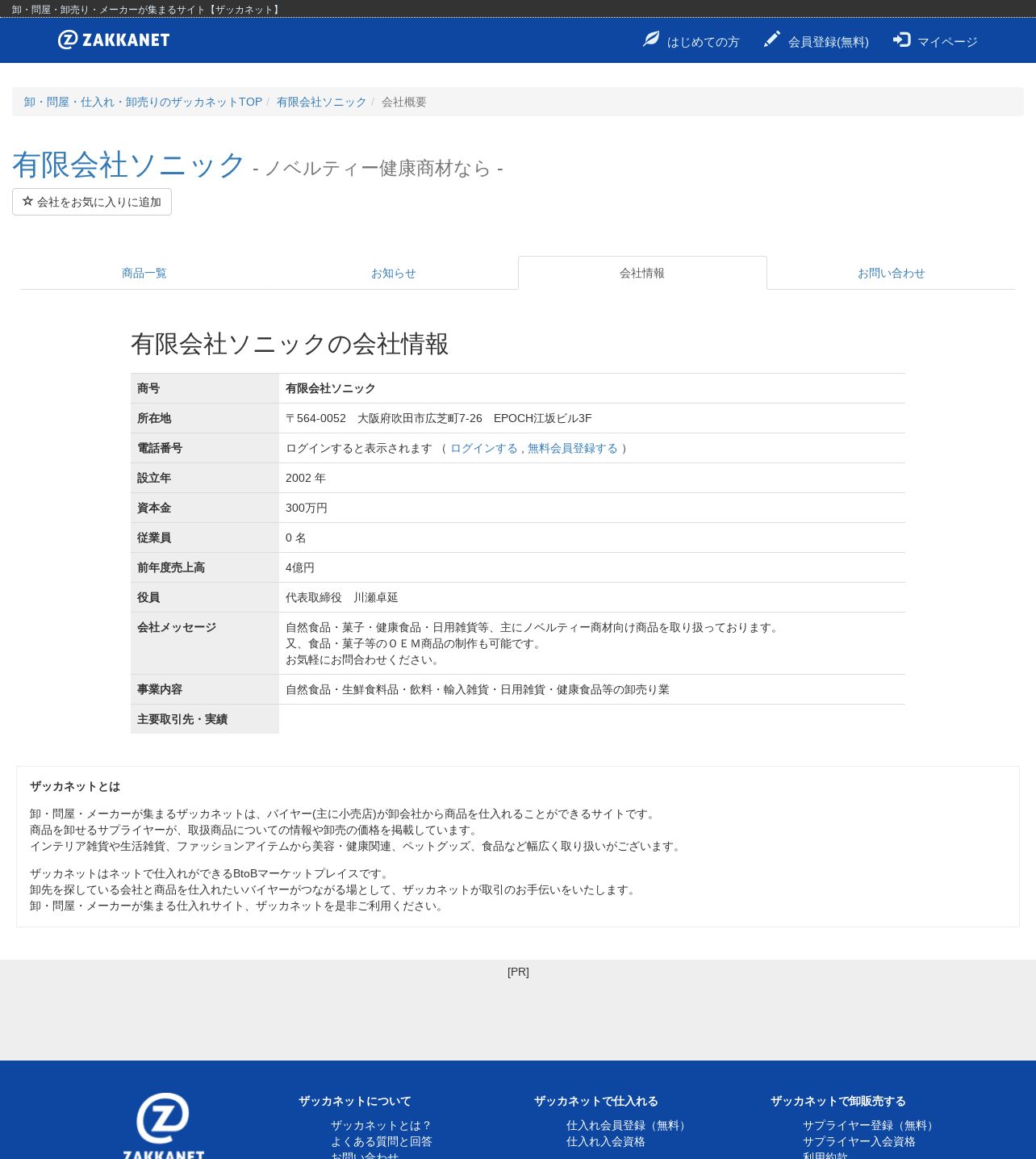This screenshot has height=1159, width=1036.
Task: Click breadcrumb 卸・問屋・仕入れ・卸売りのザッカネットTOP
Action: pos(143,102)
